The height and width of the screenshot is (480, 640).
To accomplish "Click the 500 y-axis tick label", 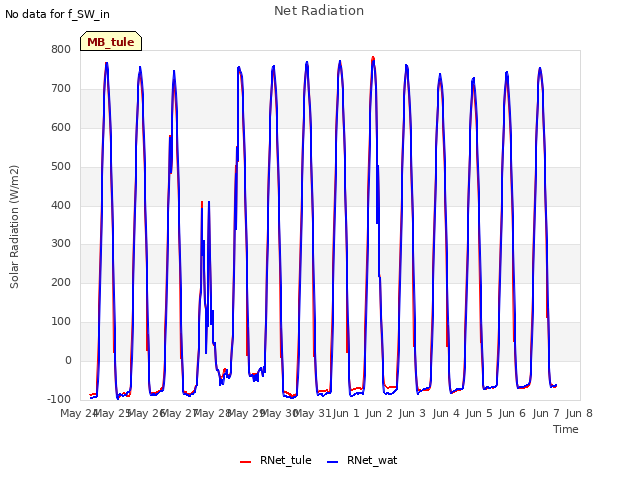I will 61,166.
